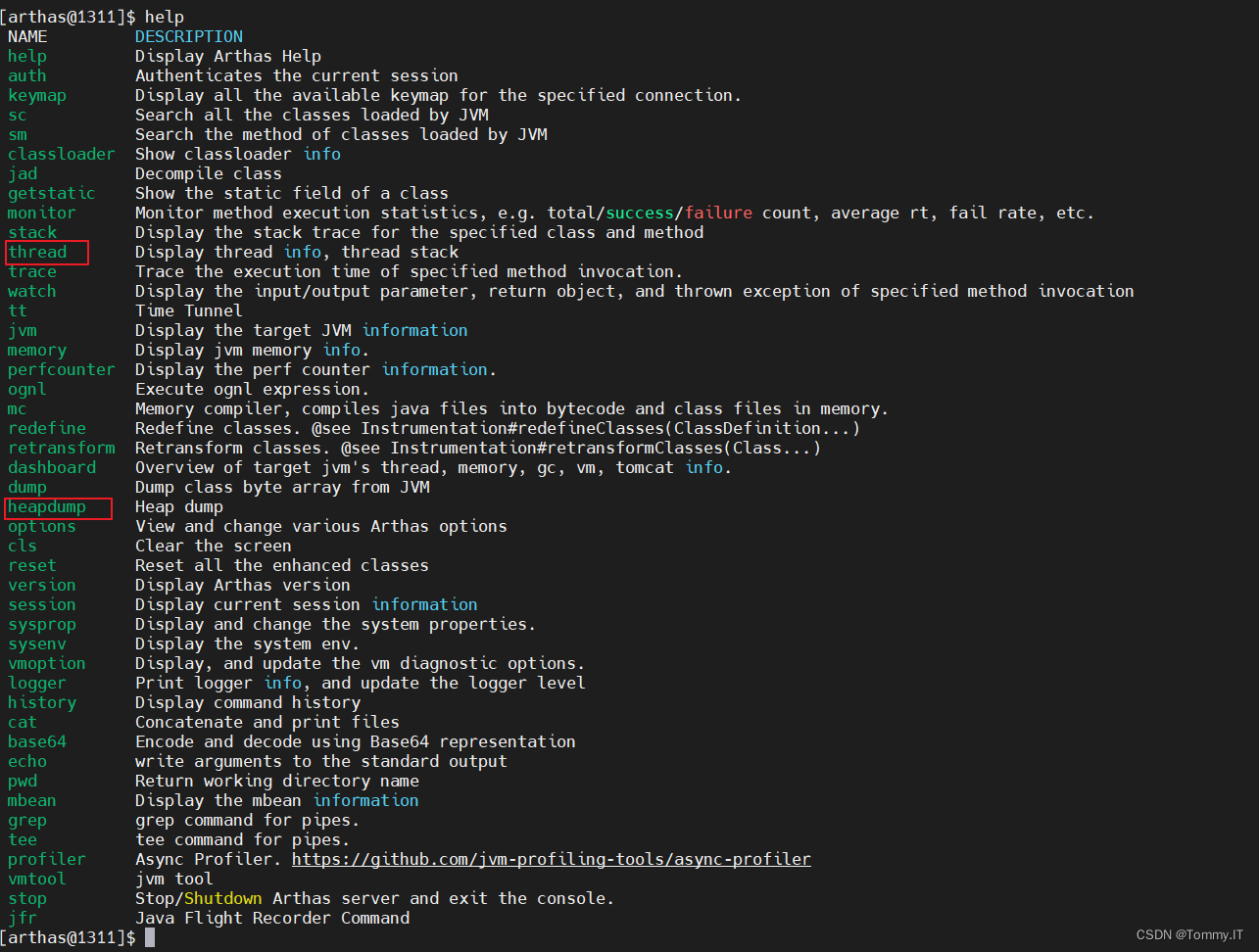This screenshot has width=1259, height=952.
Task: Click the dashboard command name
Action: pyautogui.click(x=52, y=467)
